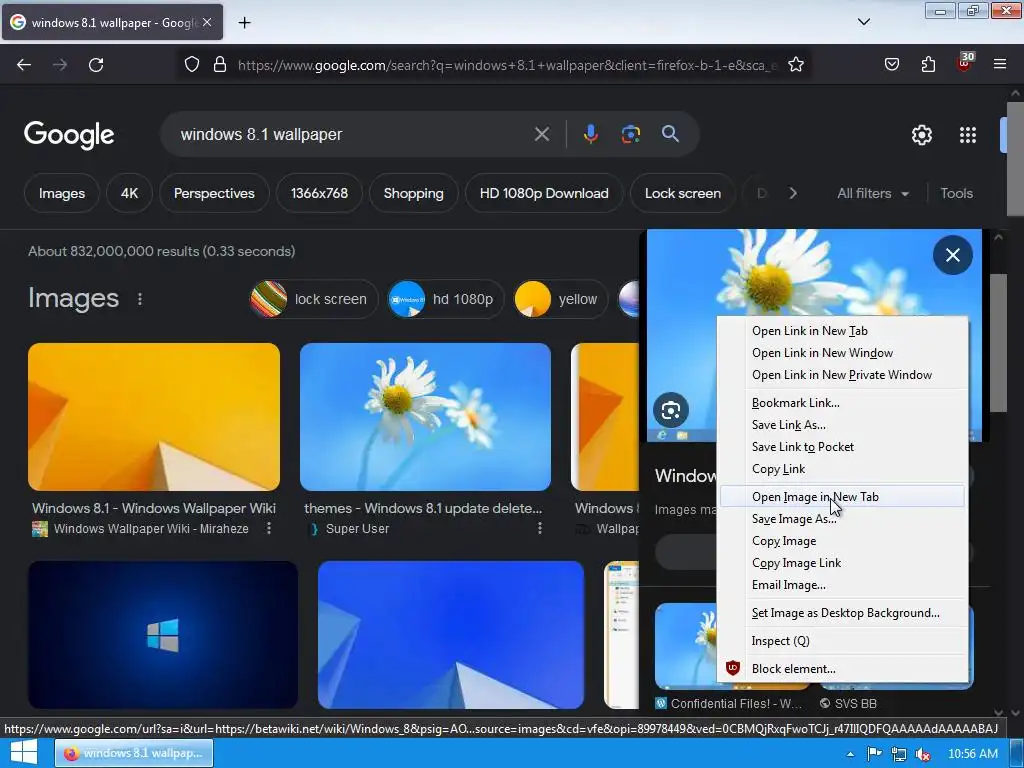Show hidden tray icons arrow

coord(850,754)
